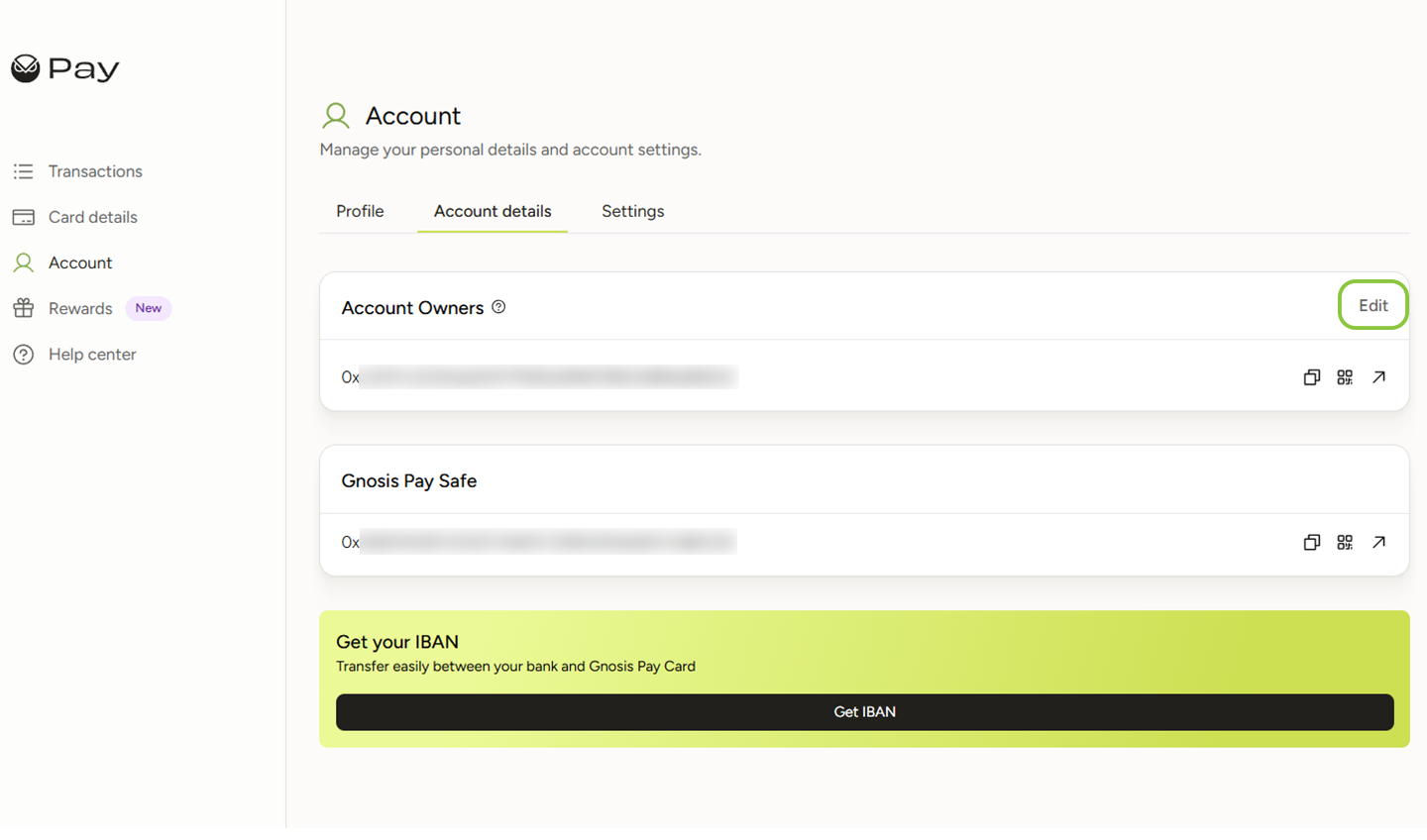Open Account Owners address in explorer
Viewport: 1427px width, 840px height.
[x=1378, y=377]
